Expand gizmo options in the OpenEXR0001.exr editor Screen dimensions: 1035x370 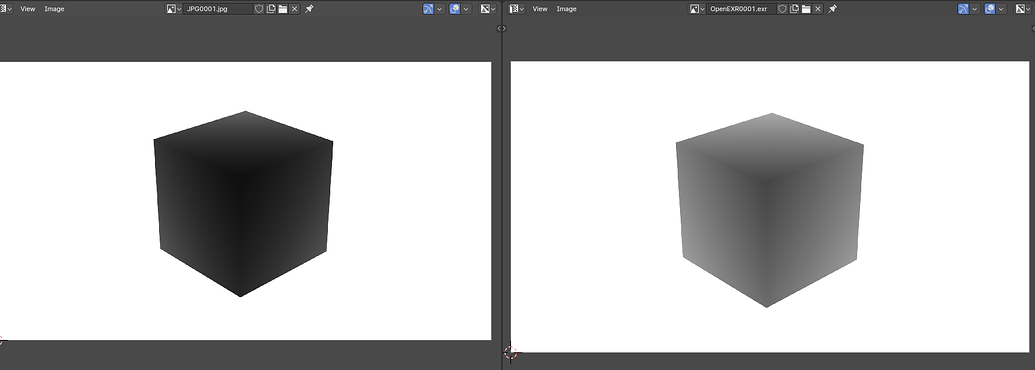tap(975, 9)
